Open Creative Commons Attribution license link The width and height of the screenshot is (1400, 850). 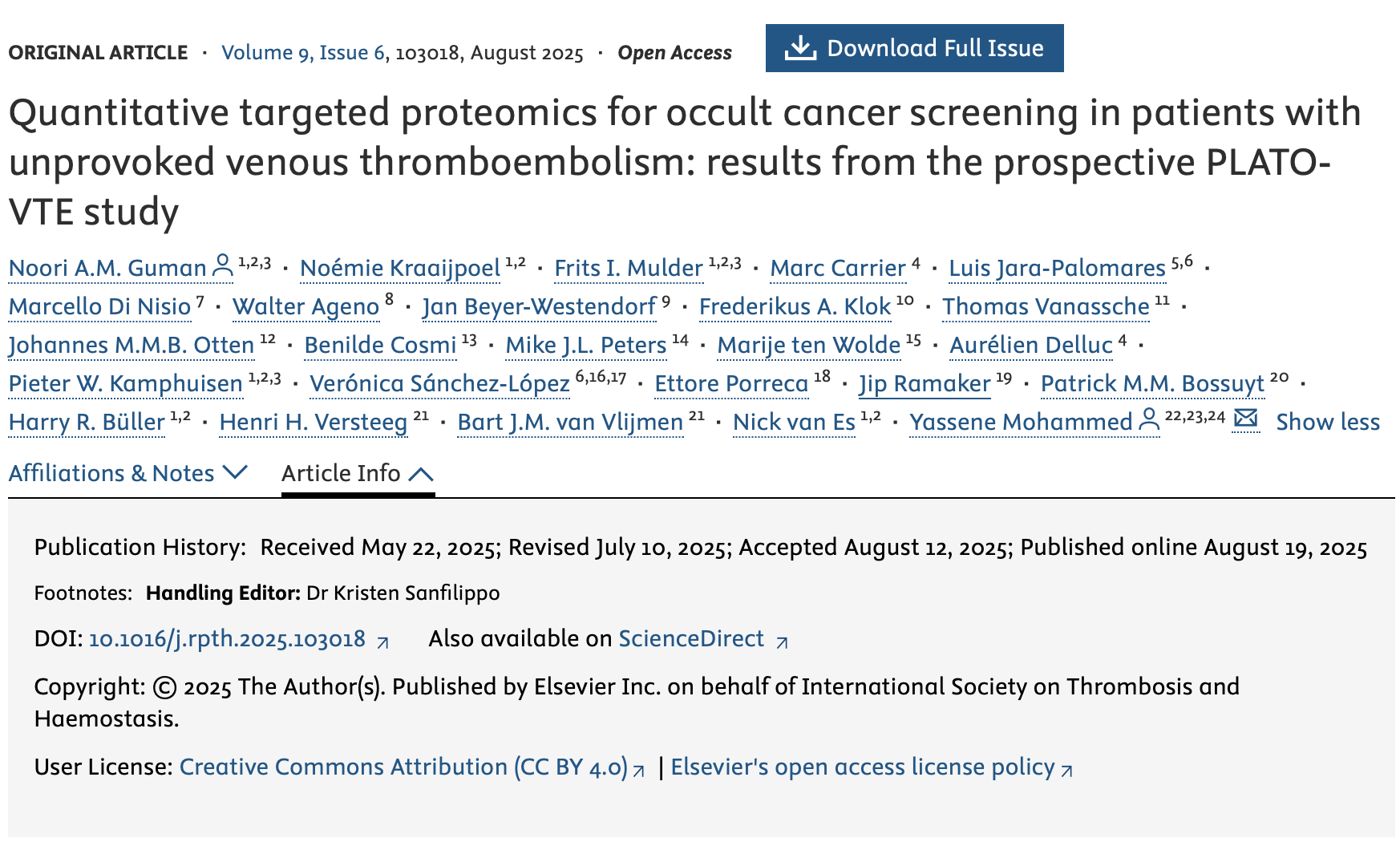pyautogui.click(x=403, y=767)
